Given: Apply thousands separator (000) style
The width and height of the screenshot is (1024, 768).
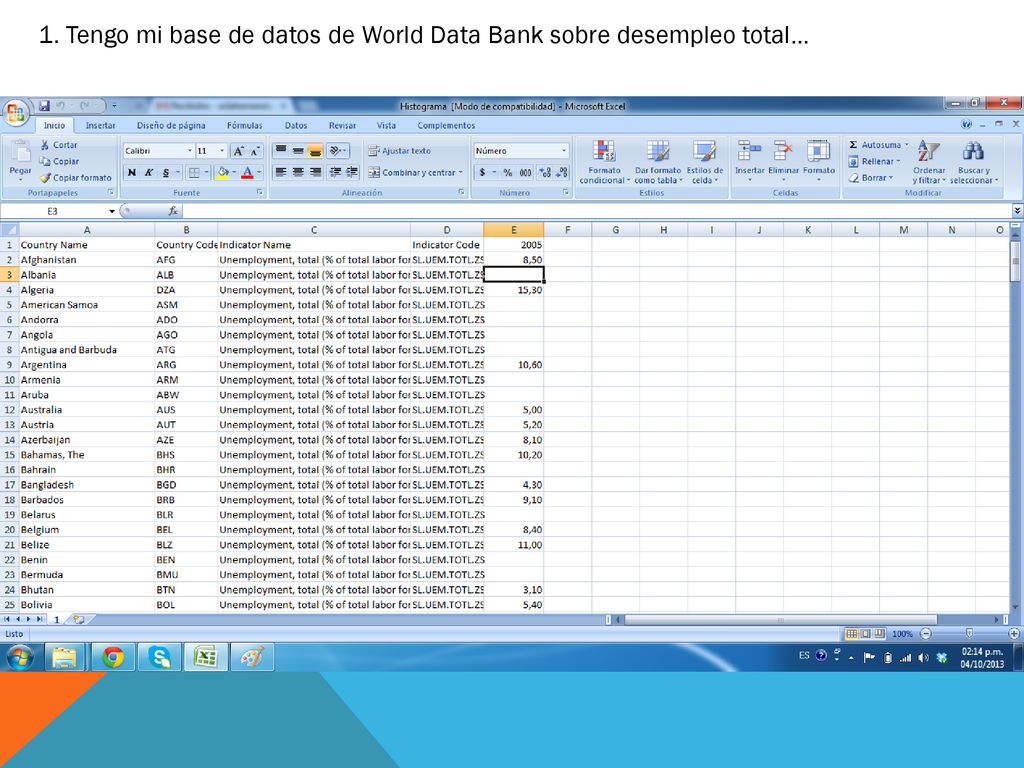Looking at the screenshot, I should [x=525, y=172].
